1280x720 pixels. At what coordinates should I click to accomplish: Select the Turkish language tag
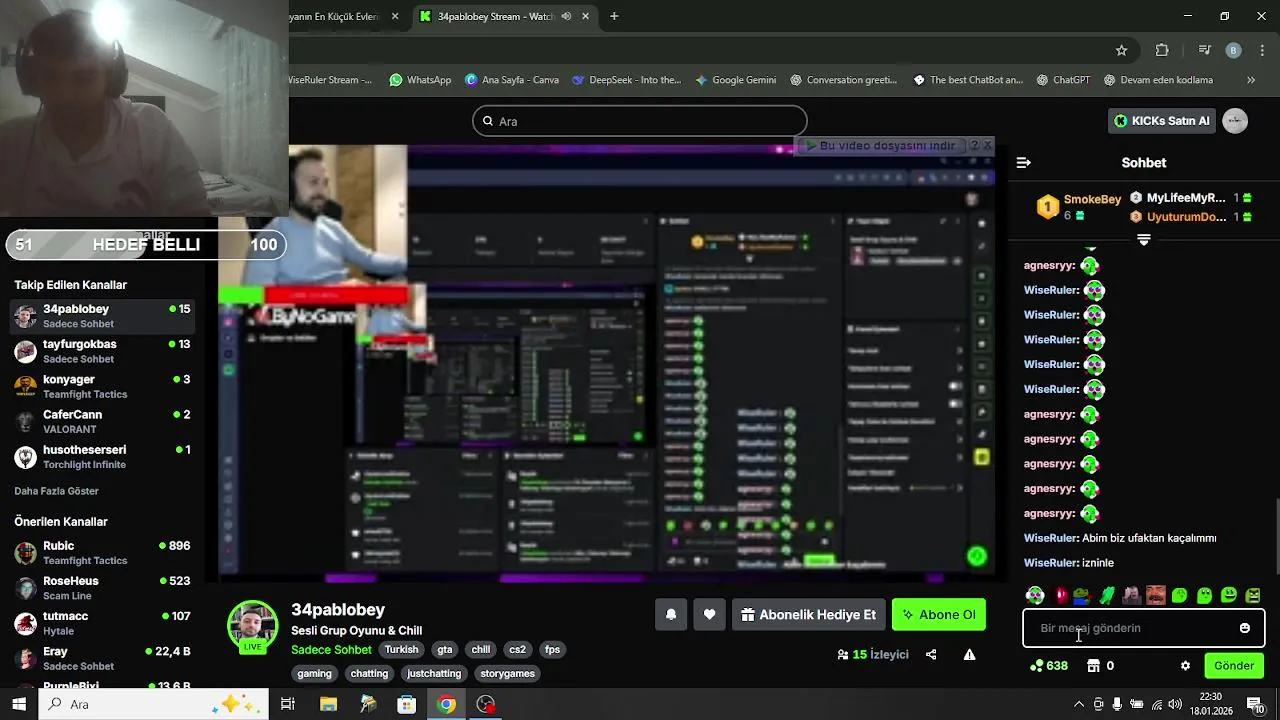point(402,650)
